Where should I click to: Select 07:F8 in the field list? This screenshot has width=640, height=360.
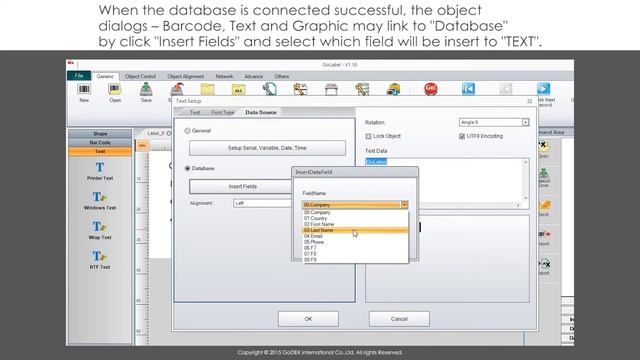[354, 254]
